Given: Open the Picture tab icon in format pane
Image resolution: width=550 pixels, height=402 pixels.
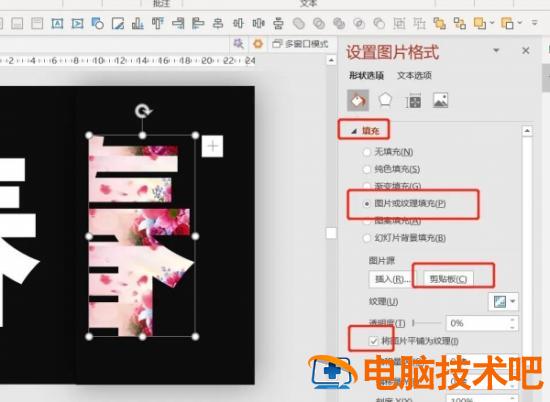Looking at the screenshot, I should 440,100.
